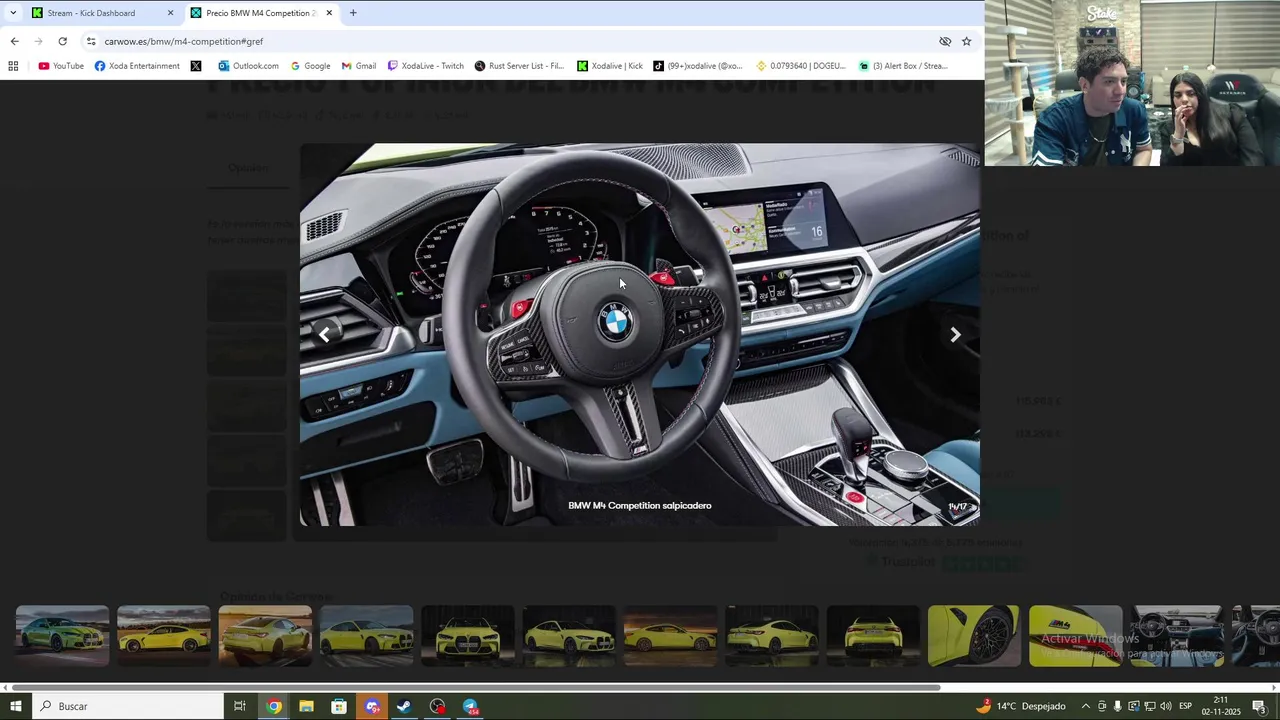Open the (3) Alert Box / Stream bookmark
This screenshot has width=1280, height=720.
click(x=903, y=66)
